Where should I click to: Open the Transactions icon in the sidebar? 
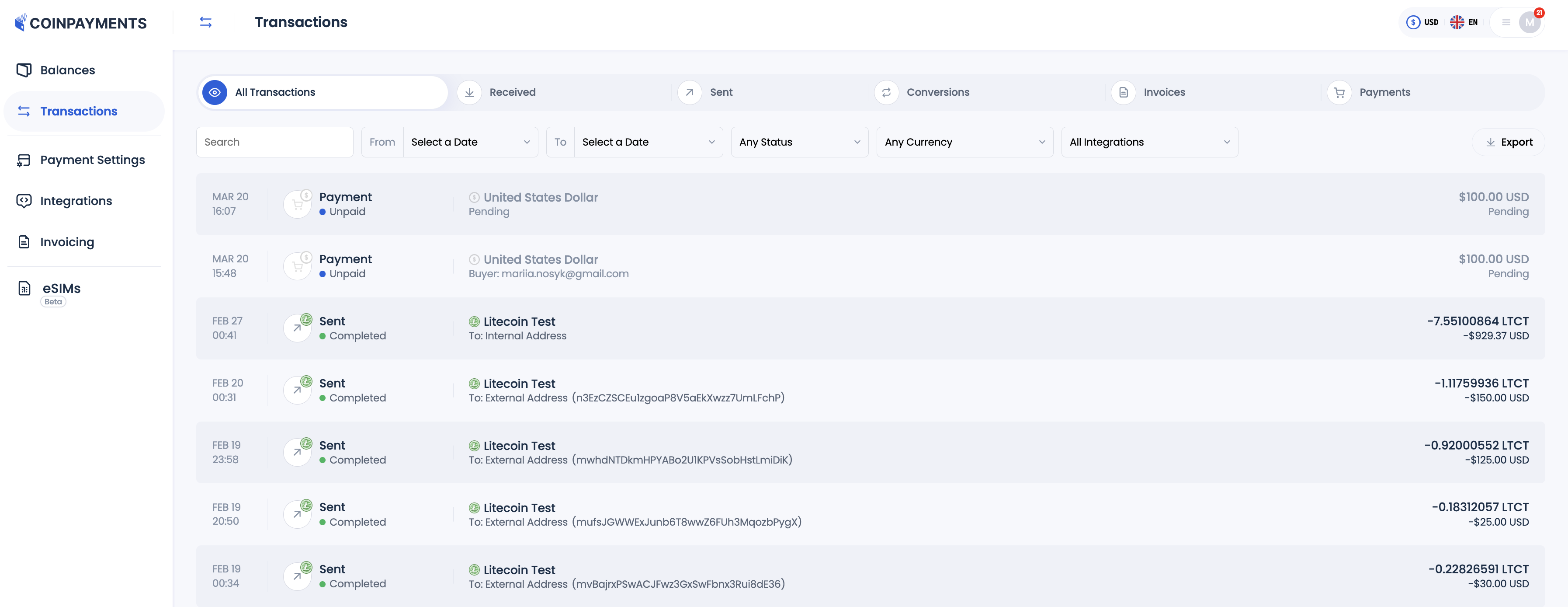23,111
